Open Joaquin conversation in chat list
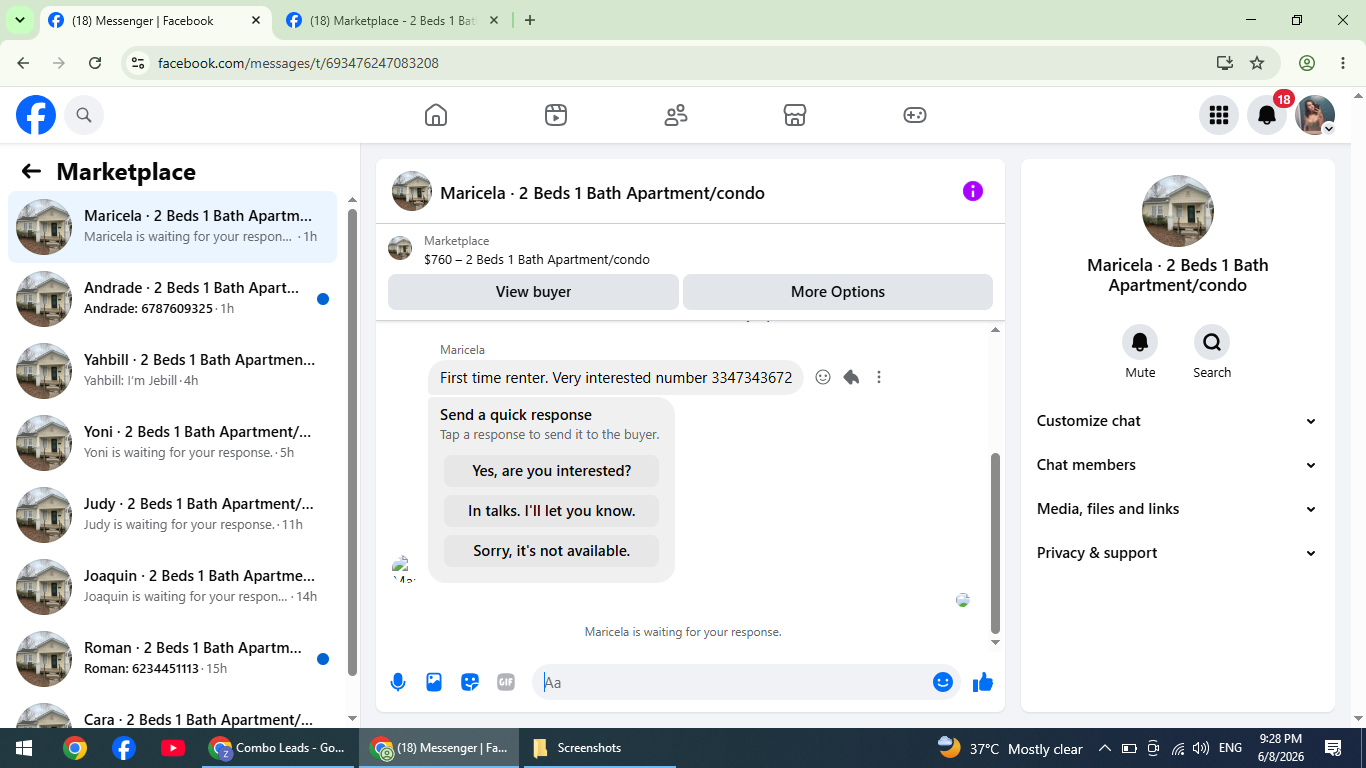The width and height of the screenshot is (1366, 768). [173, 587]
